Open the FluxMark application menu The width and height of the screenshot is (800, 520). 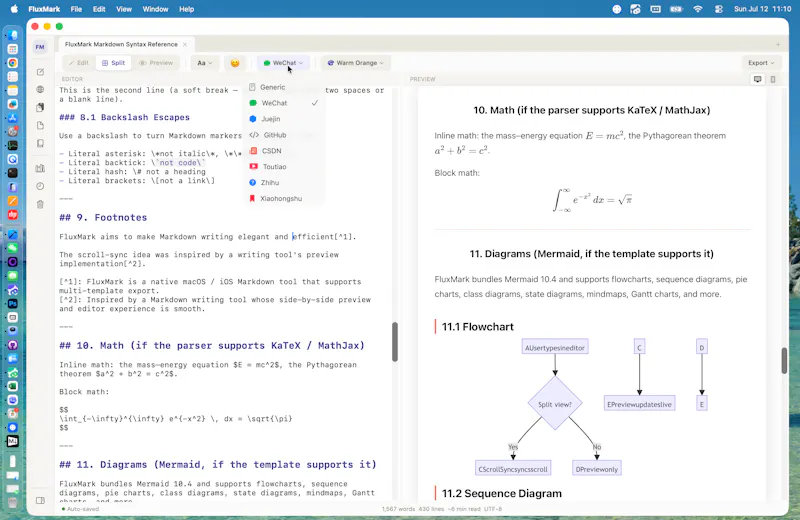pyautogui.click(x=44, y=9)
